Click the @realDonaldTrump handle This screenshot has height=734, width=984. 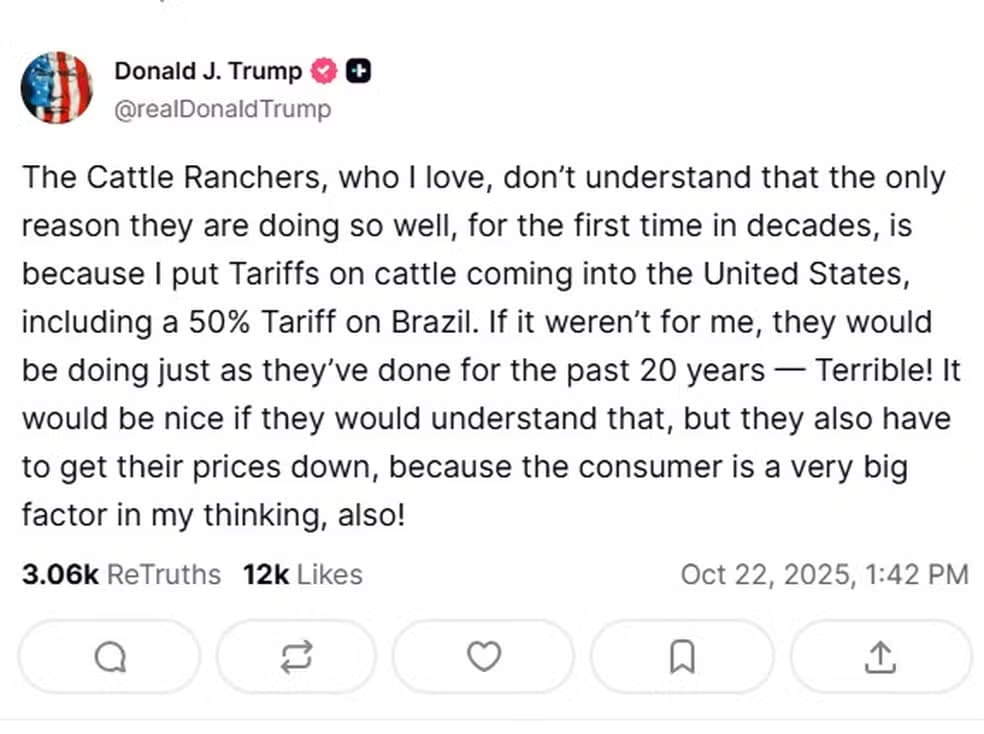pyautogui.click(x=222, y=109)
